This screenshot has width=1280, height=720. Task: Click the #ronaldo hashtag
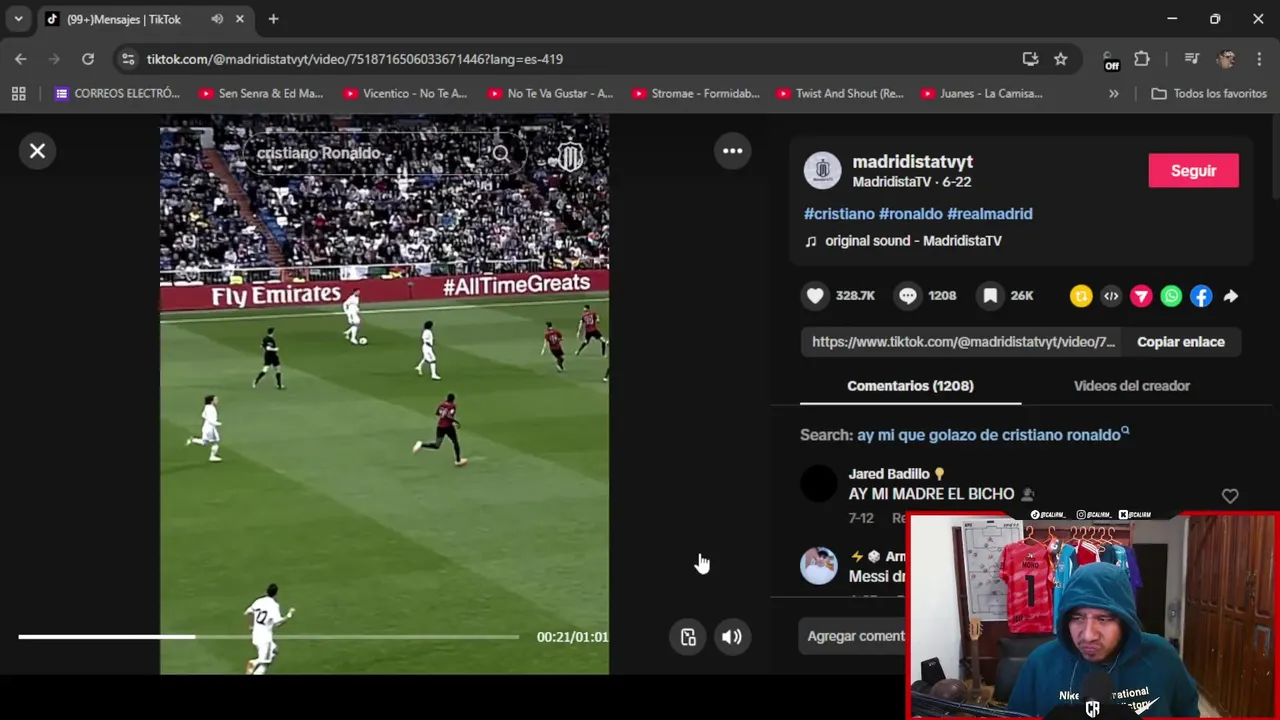click(911, 214)
